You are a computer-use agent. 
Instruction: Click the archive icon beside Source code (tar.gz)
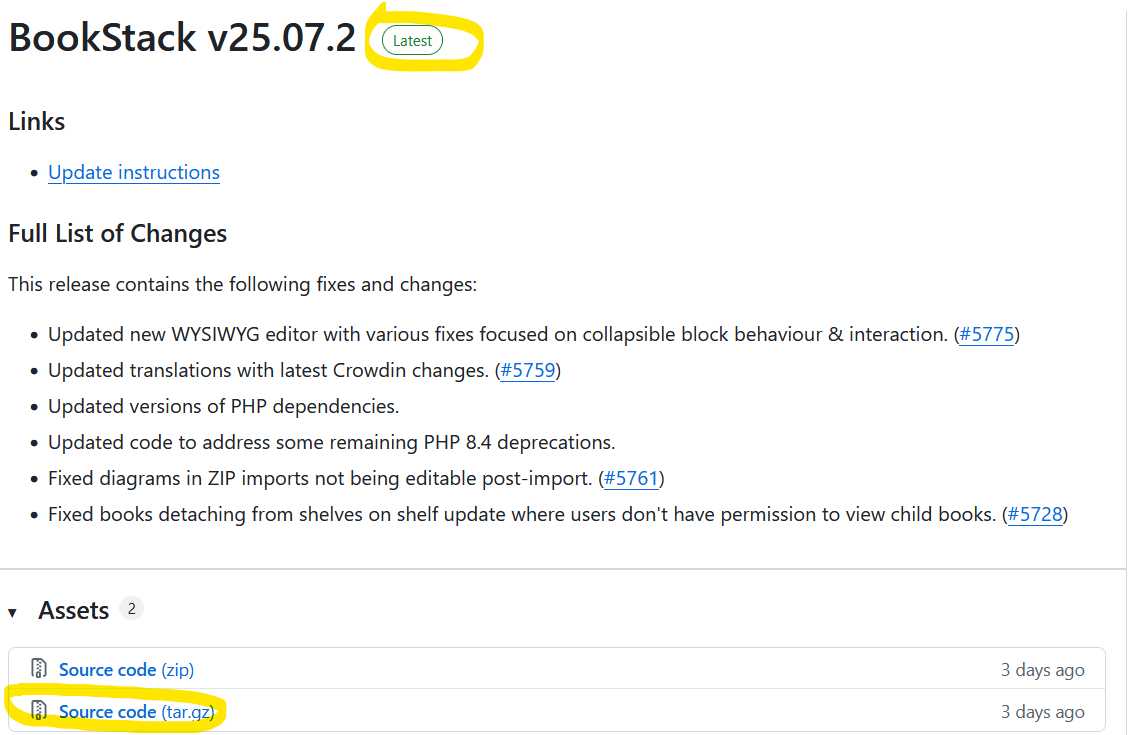(x=39, y=711)
